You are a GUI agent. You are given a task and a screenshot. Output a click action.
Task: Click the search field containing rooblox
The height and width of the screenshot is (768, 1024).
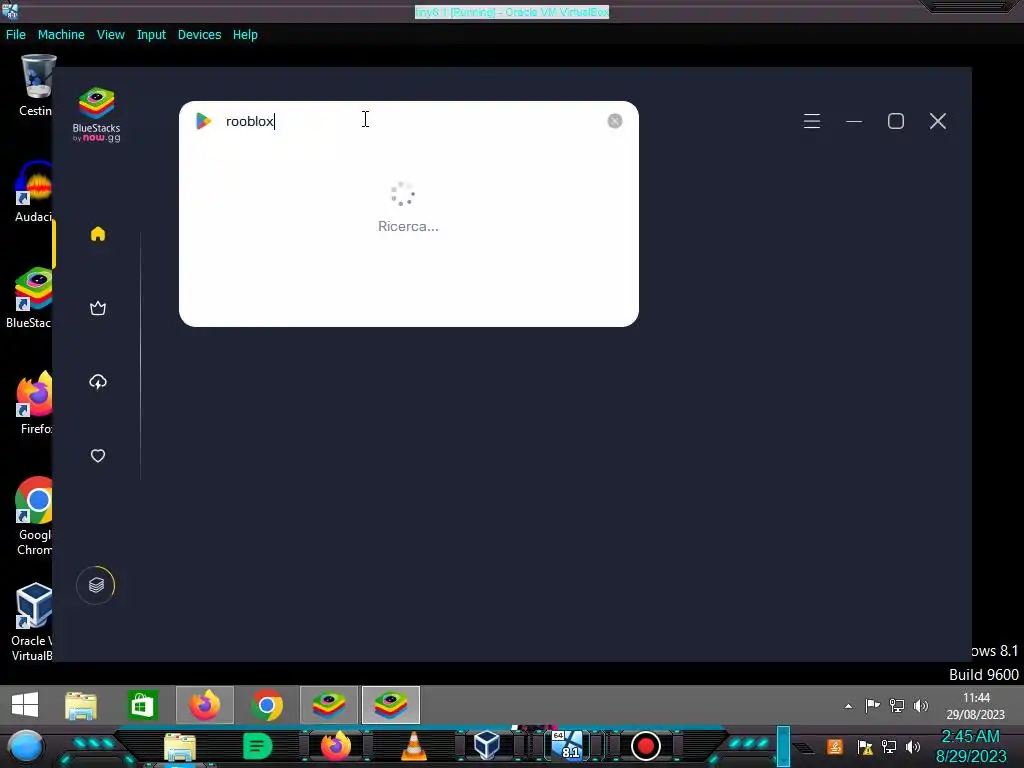[x=411, y=121]
